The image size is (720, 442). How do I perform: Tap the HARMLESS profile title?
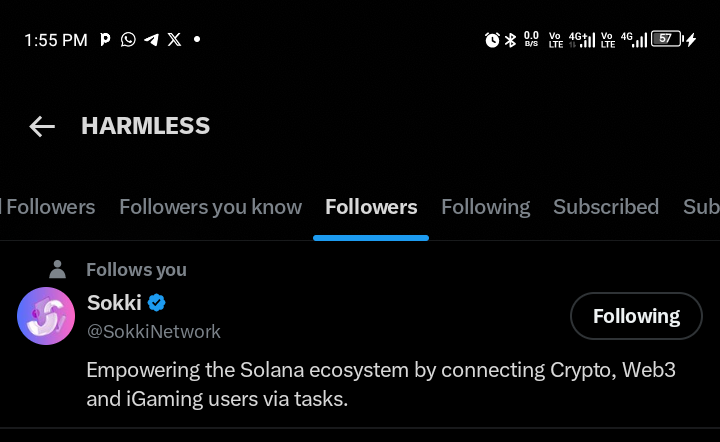click(146, 126)
